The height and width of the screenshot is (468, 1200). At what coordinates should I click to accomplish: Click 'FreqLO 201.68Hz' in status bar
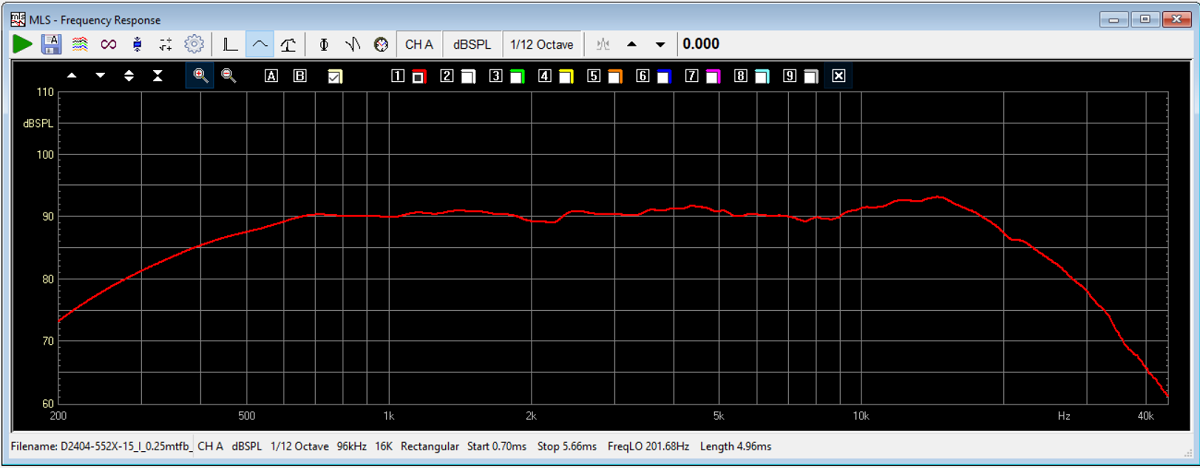650,446
